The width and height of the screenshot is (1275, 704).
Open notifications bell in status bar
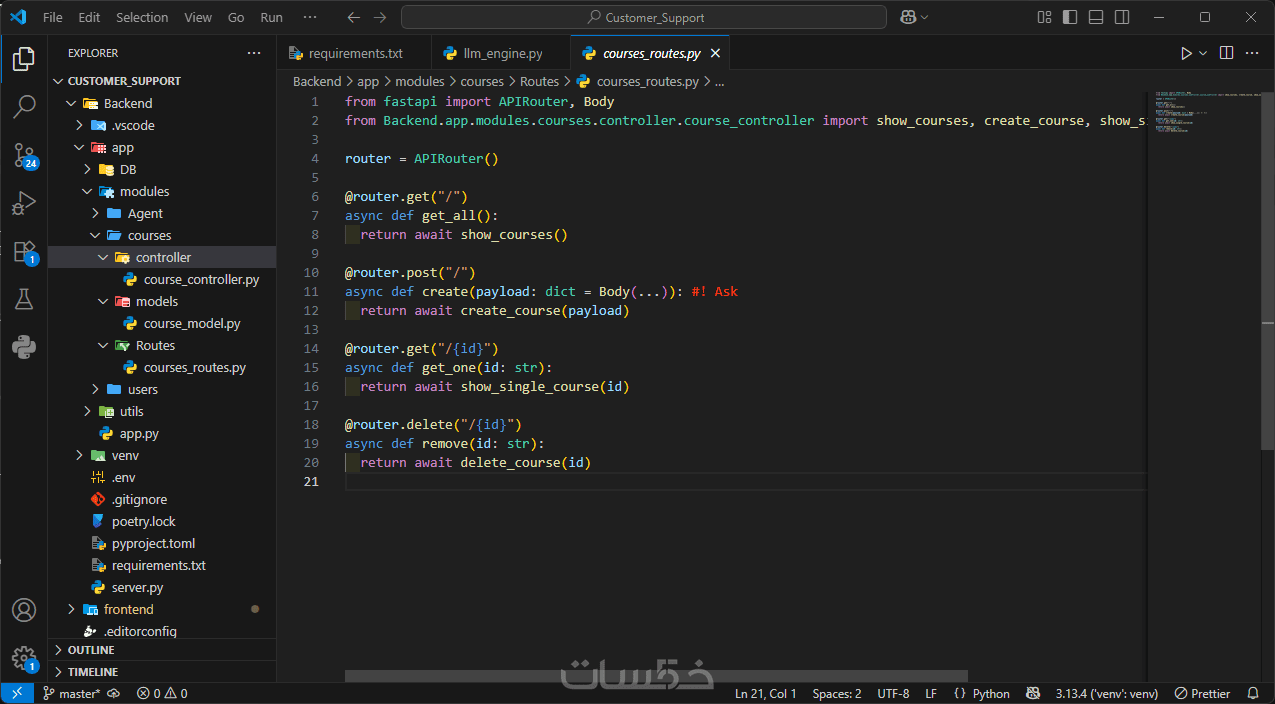point(1253,693)
